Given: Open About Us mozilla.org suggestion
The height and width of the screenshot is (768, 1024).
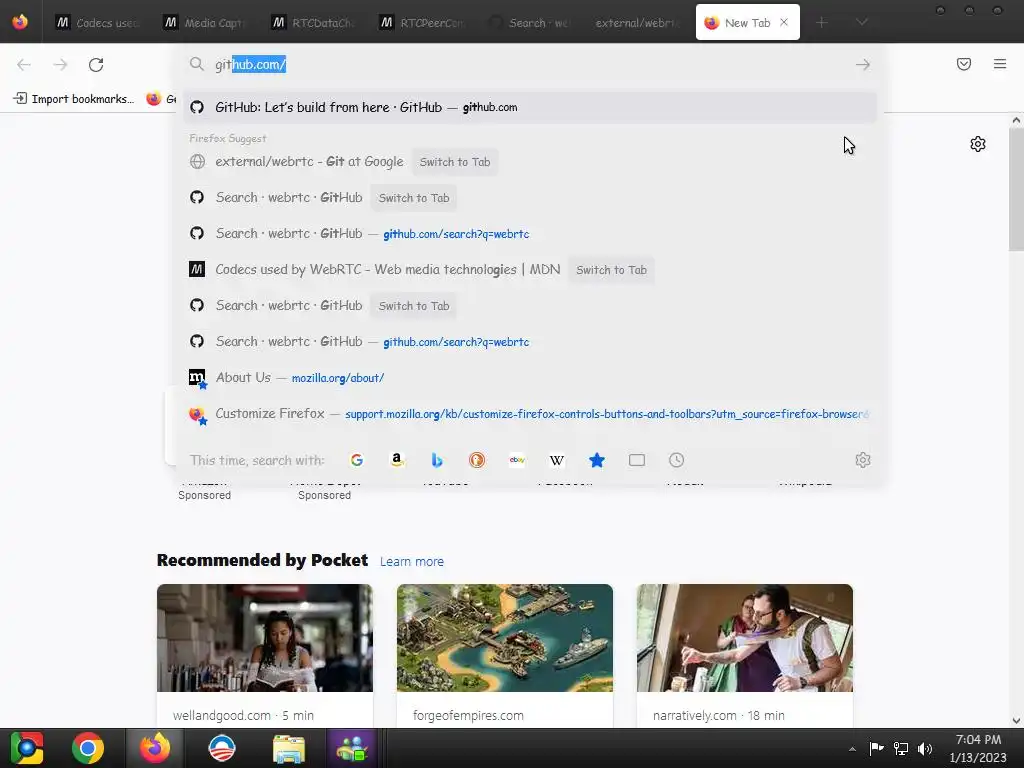Looking at the screenshot, I should [x=530, y=377].
